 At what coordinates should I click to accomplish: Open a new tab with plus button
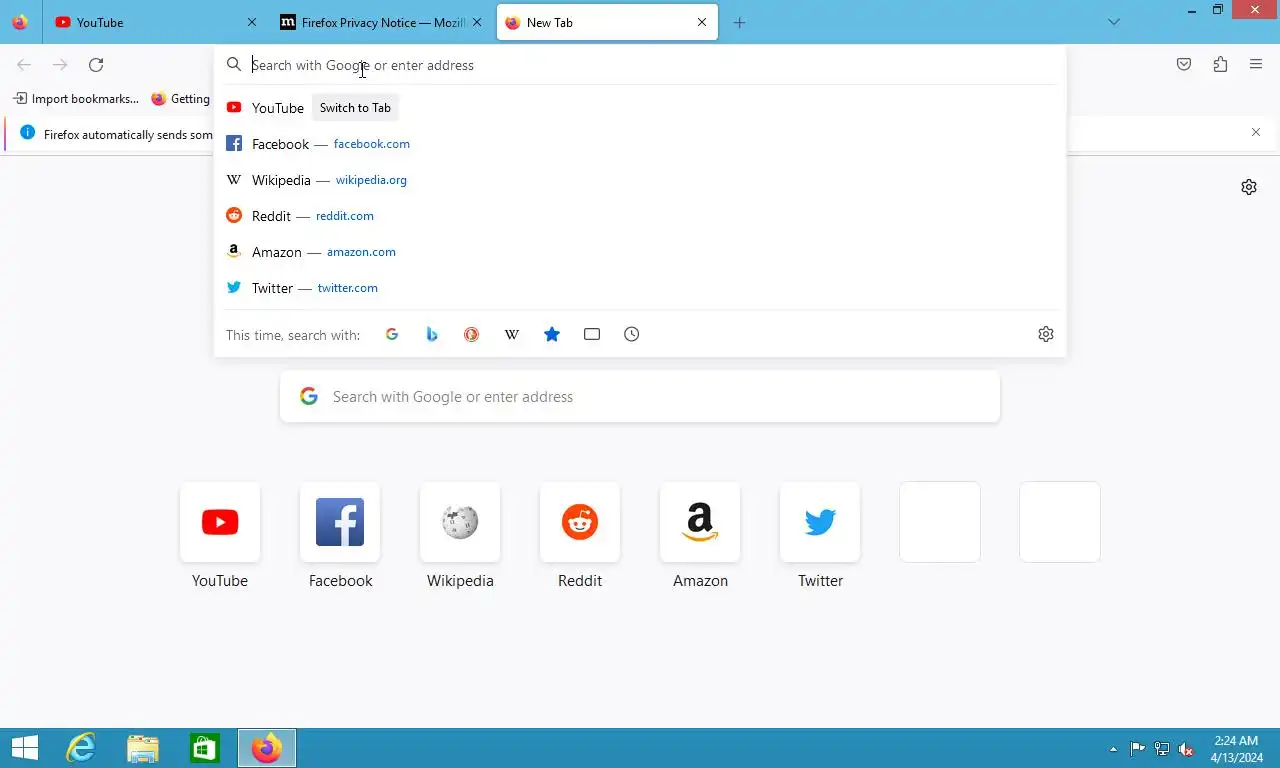tap(739, 22)
